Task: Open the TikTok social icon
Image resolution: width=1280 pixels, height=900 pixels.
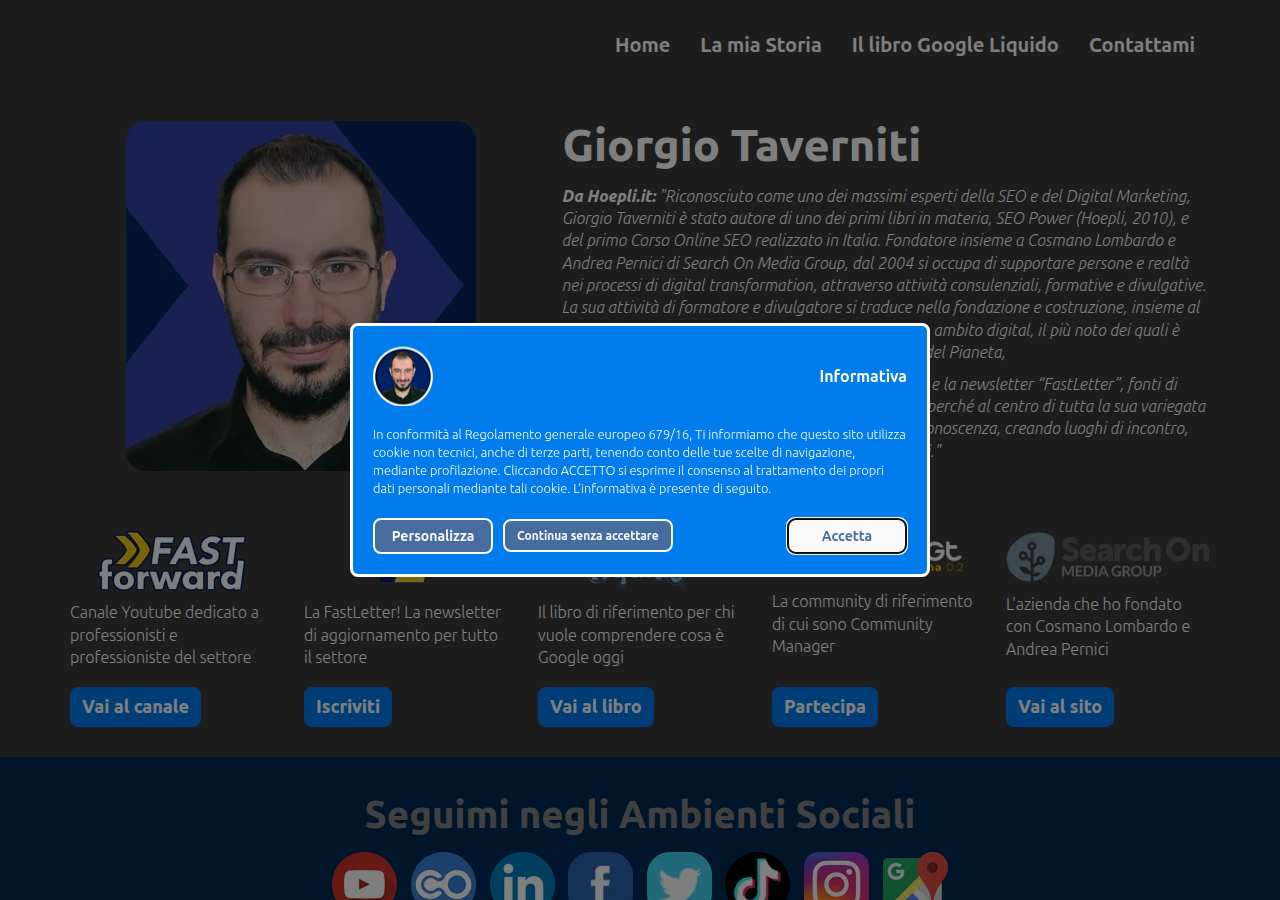Action: tap(757, 877)
